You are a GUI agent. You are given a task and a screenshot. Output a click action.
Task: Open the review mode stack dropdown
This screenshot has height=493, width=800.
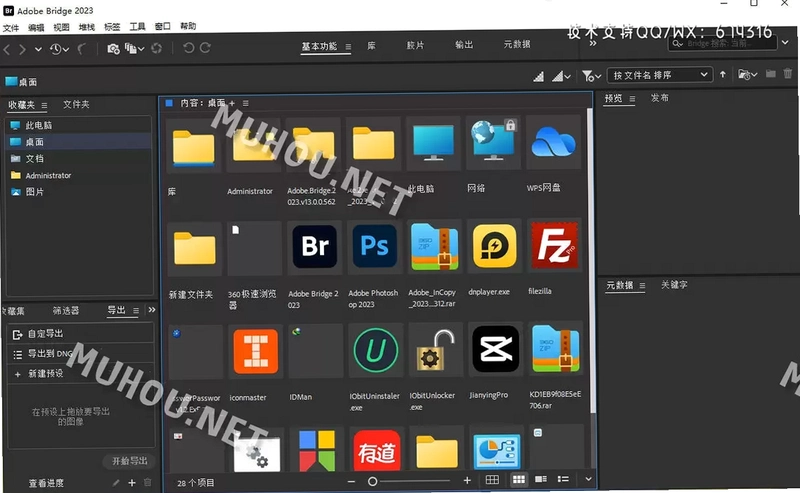135,48
